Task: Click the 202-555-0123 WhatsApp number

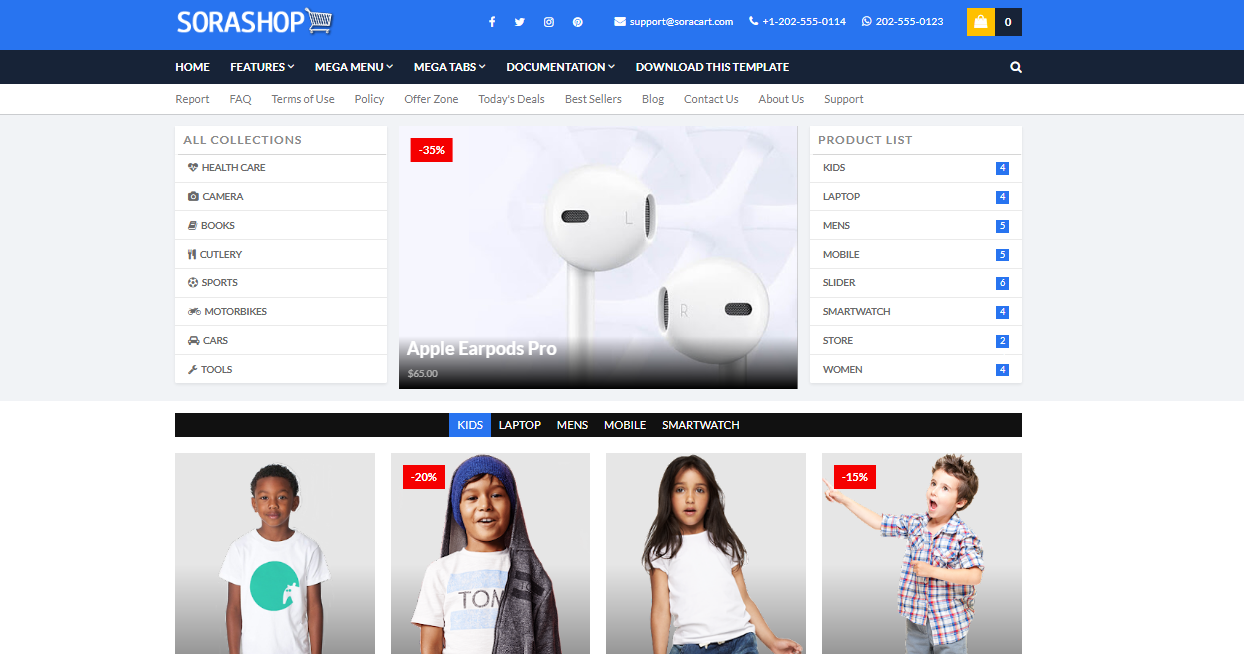Action: pos(909,22)
